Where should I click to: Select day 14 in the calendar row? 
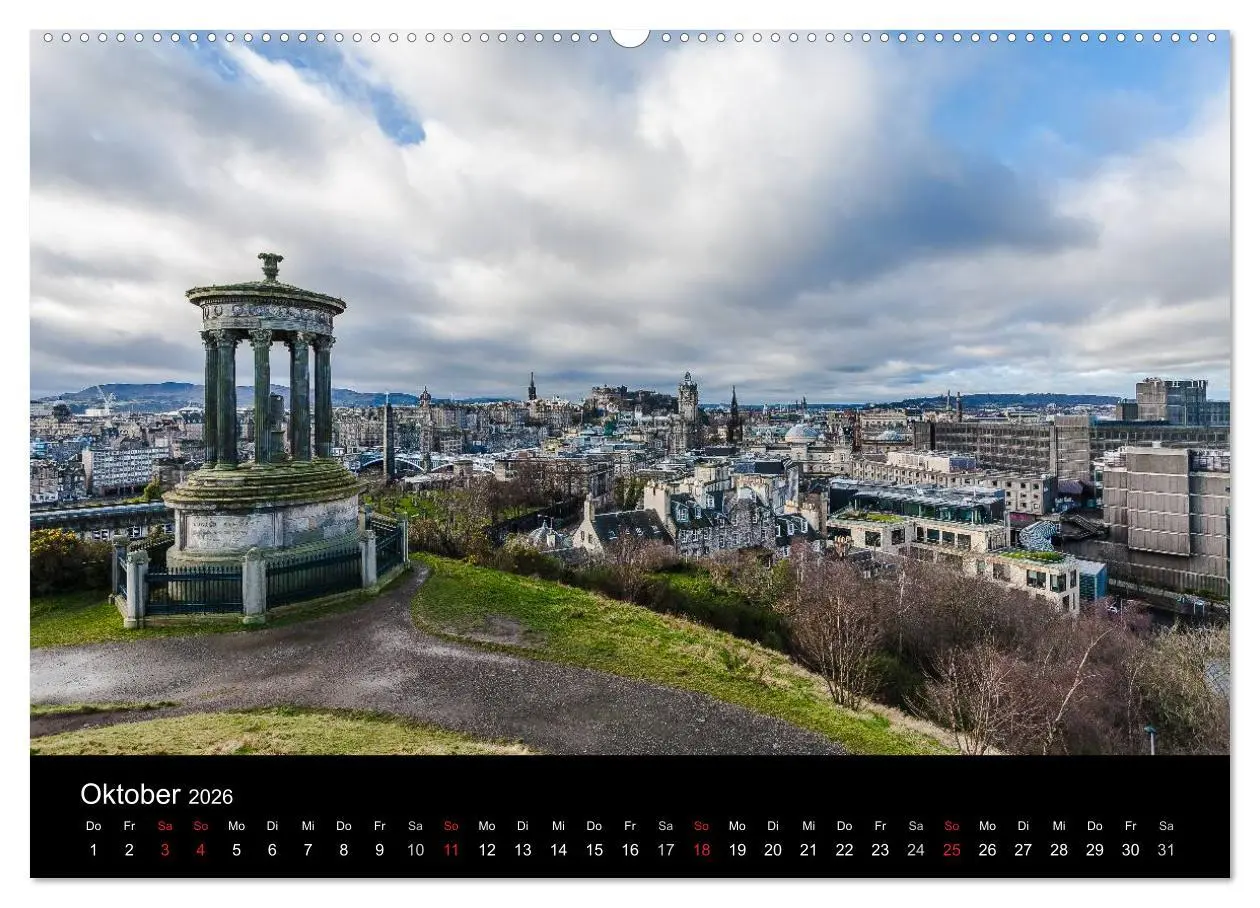558,850
